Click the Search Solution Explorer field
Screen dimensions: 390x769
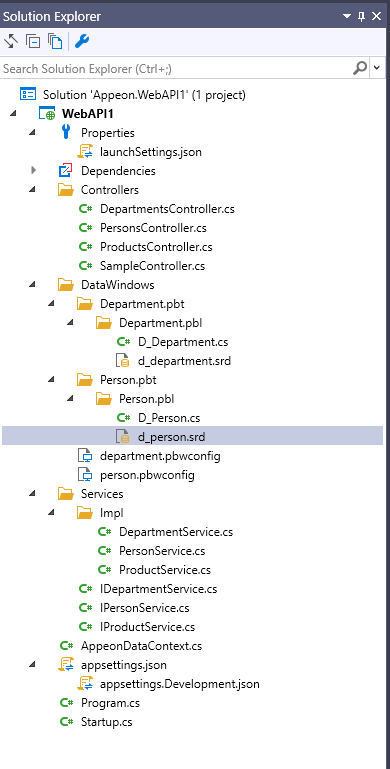pyautogui.click(x=177, y=68)
